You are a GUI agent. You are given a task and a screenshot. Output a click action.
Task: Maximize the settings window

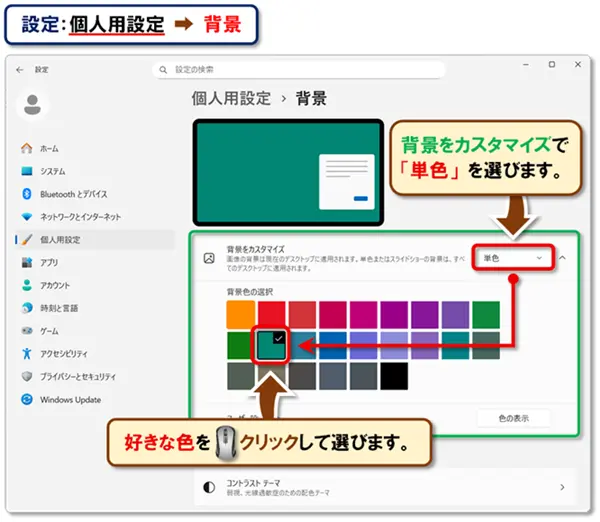(552, 65)
